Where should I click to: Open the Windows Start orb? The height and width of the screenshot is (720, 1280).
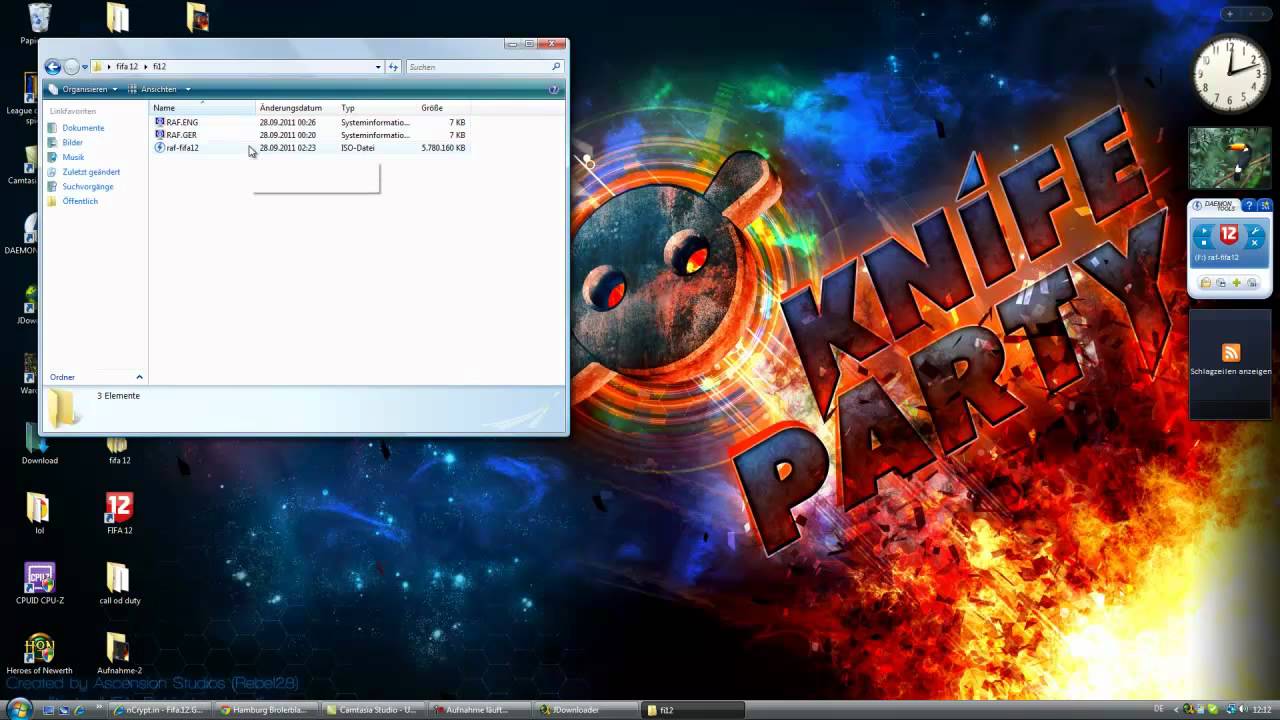click(x=19, y=709)
